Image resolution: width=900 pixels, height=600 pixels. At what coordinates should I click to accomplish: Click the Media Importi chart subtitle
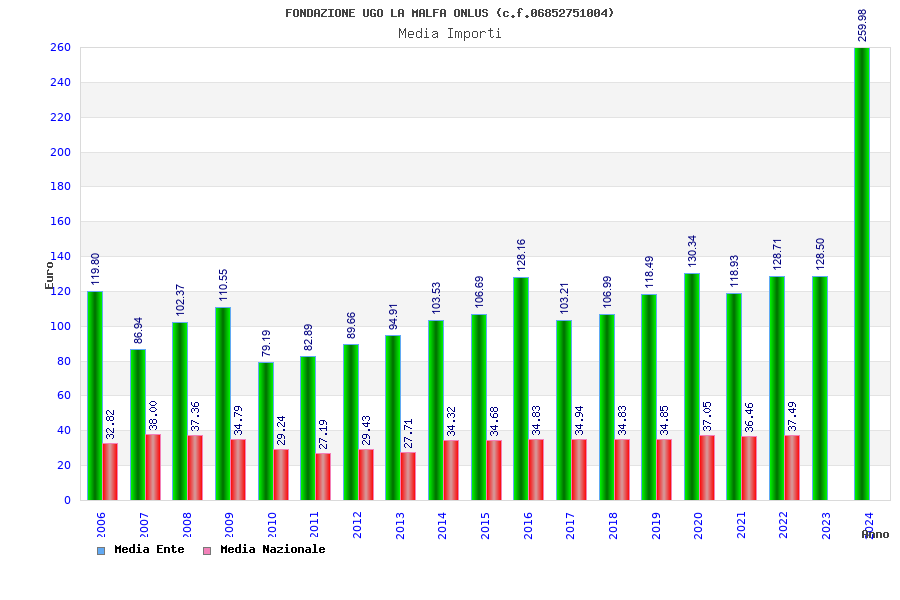450,33
